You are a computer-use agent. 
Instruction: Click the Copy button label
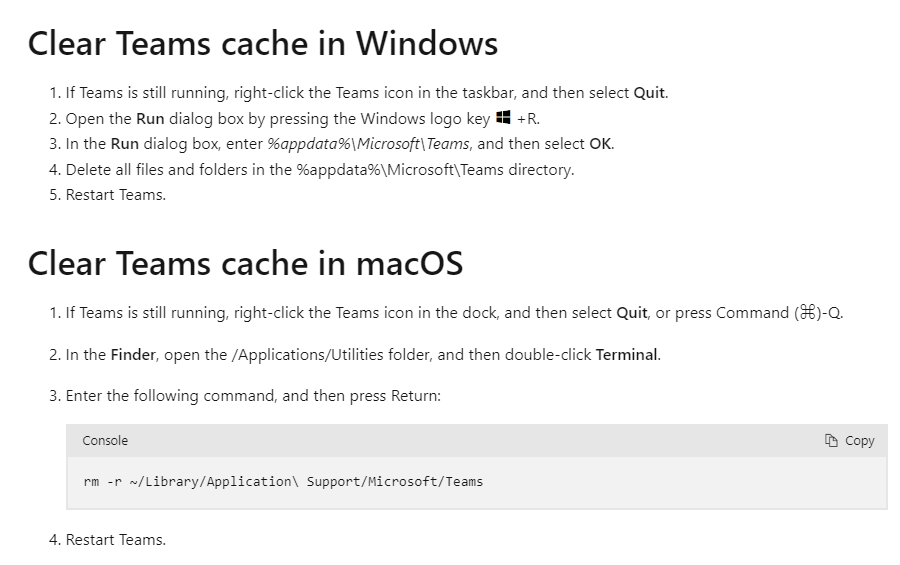[859, 440]
